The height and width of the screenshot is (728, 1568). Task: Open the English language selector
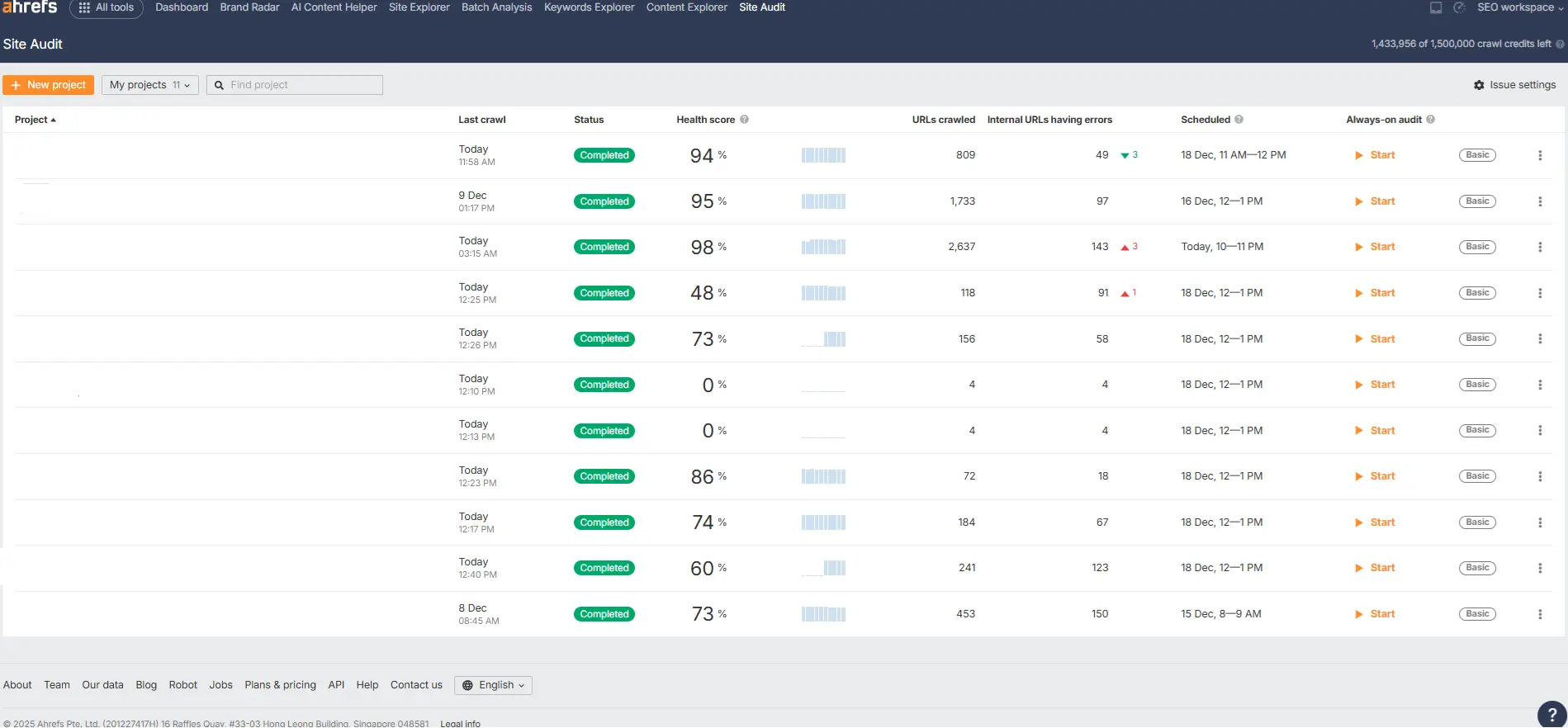(x=493, y=685)
